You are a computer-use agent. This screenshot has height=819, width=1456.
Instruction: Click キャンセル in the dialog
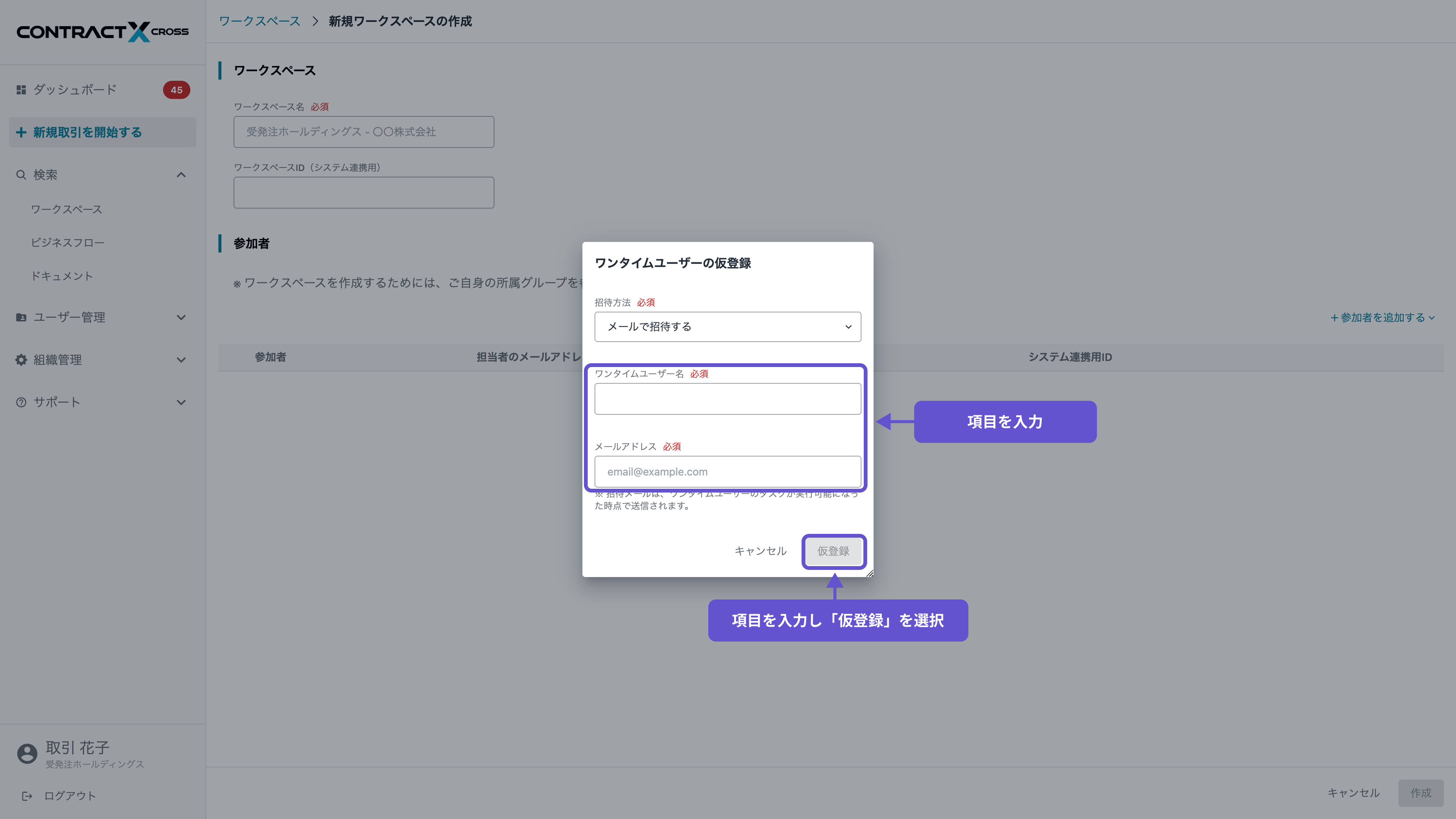[x=760, y=551]
